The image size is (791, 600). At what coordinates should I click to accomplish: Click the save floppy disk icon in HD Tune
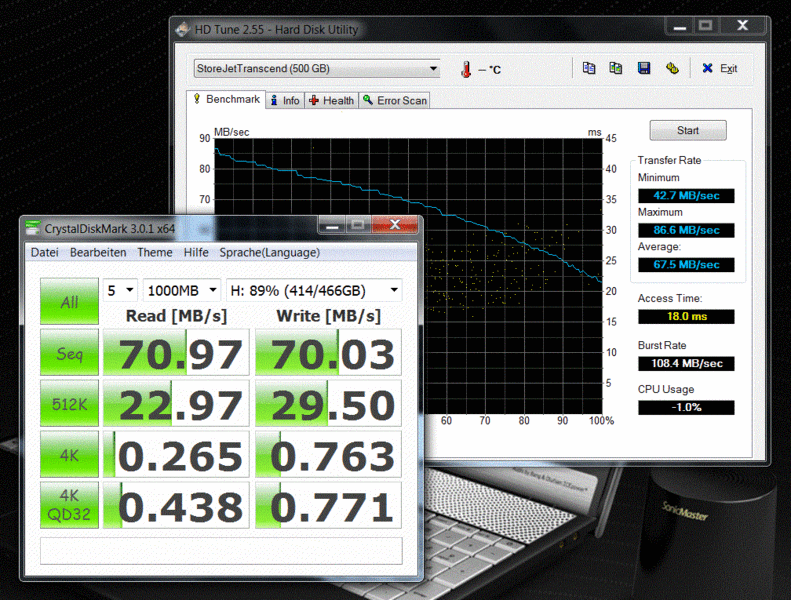(644, 68)
